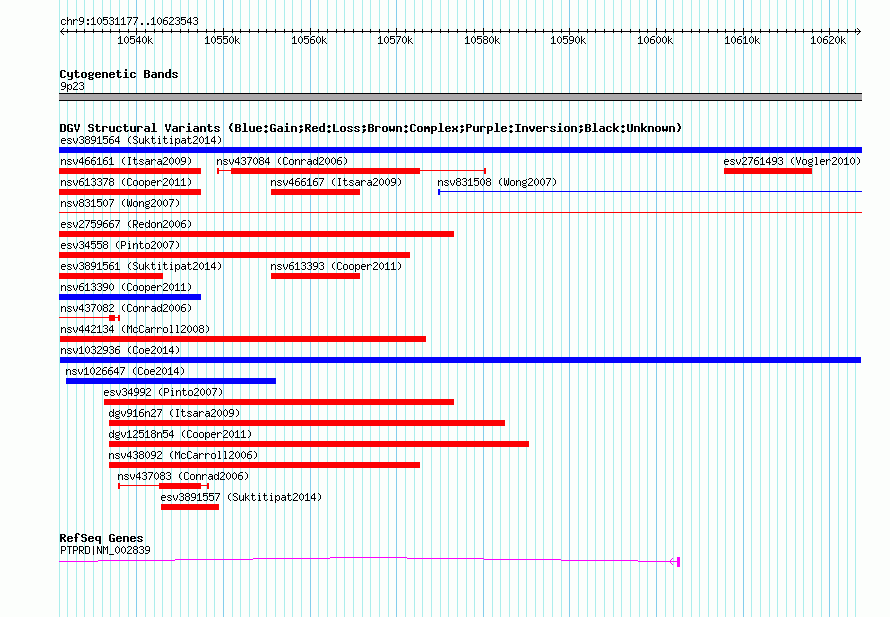The width and height of the screenshot is (890, 617).
Task: Click the esv3891561 (Suktitipat2014) label
Action: click(141, 266)
